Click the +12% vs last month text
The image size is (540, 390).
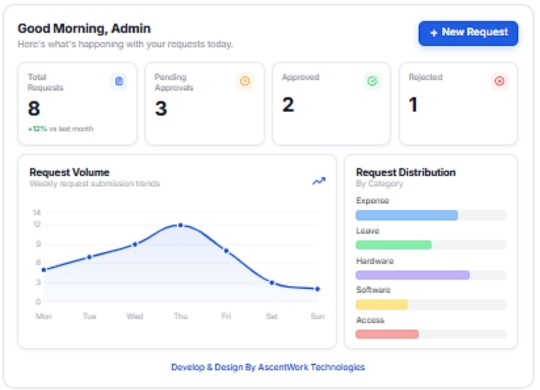(60, 129)
